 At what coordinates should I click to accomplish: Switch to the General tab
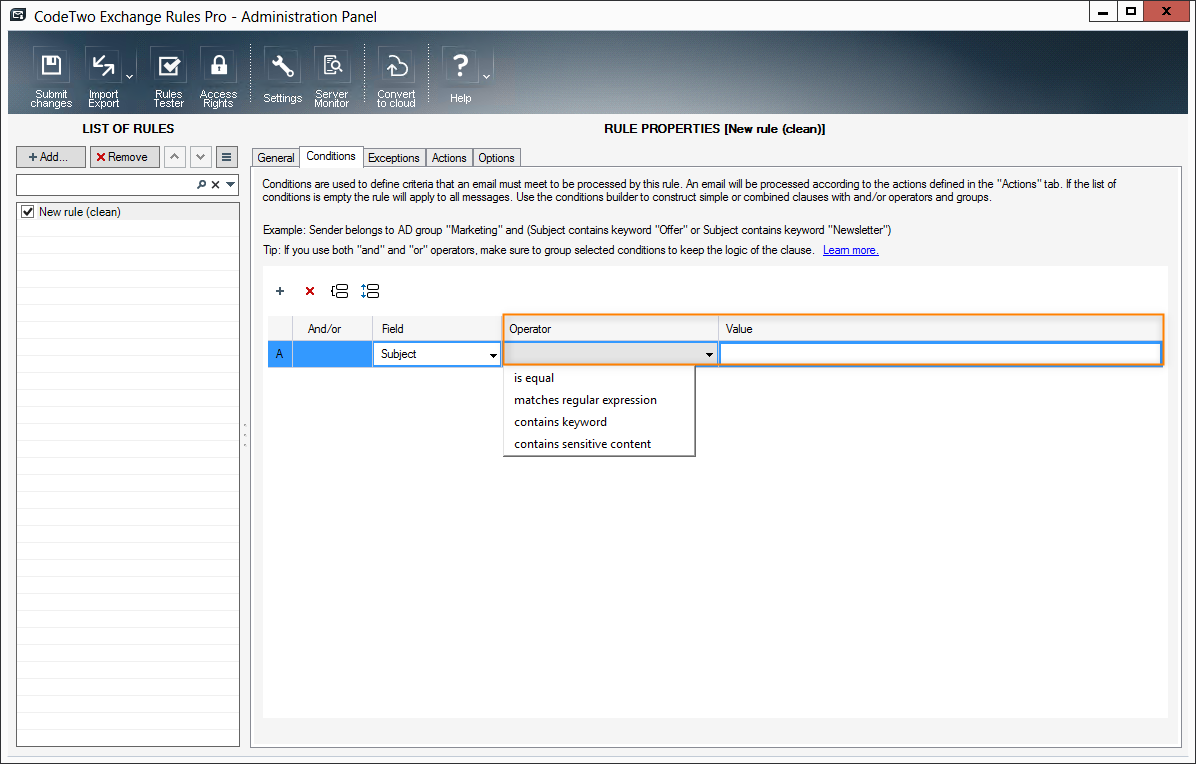(275, 158)
